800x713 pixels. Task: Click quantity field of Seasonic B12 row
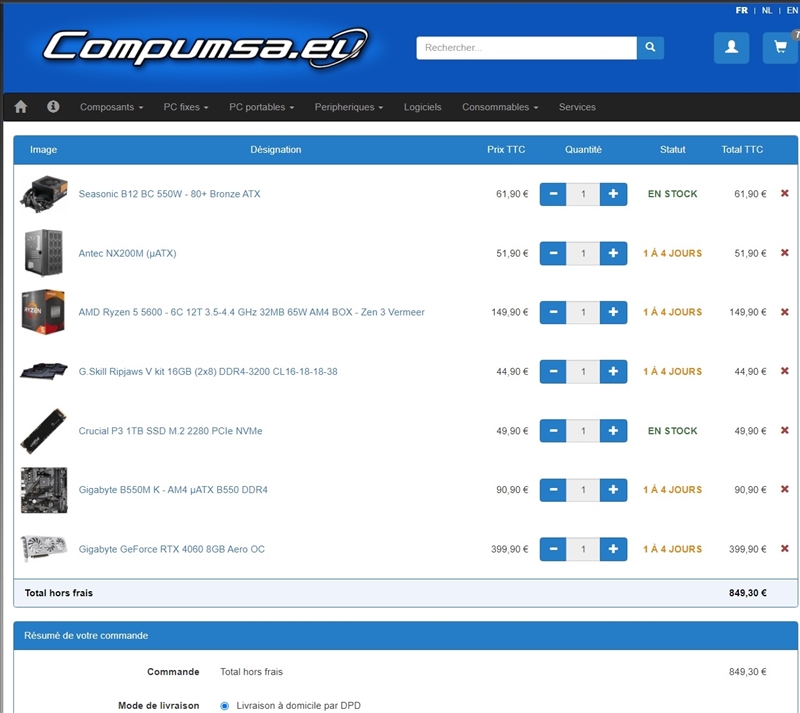(x=583, y=194)
